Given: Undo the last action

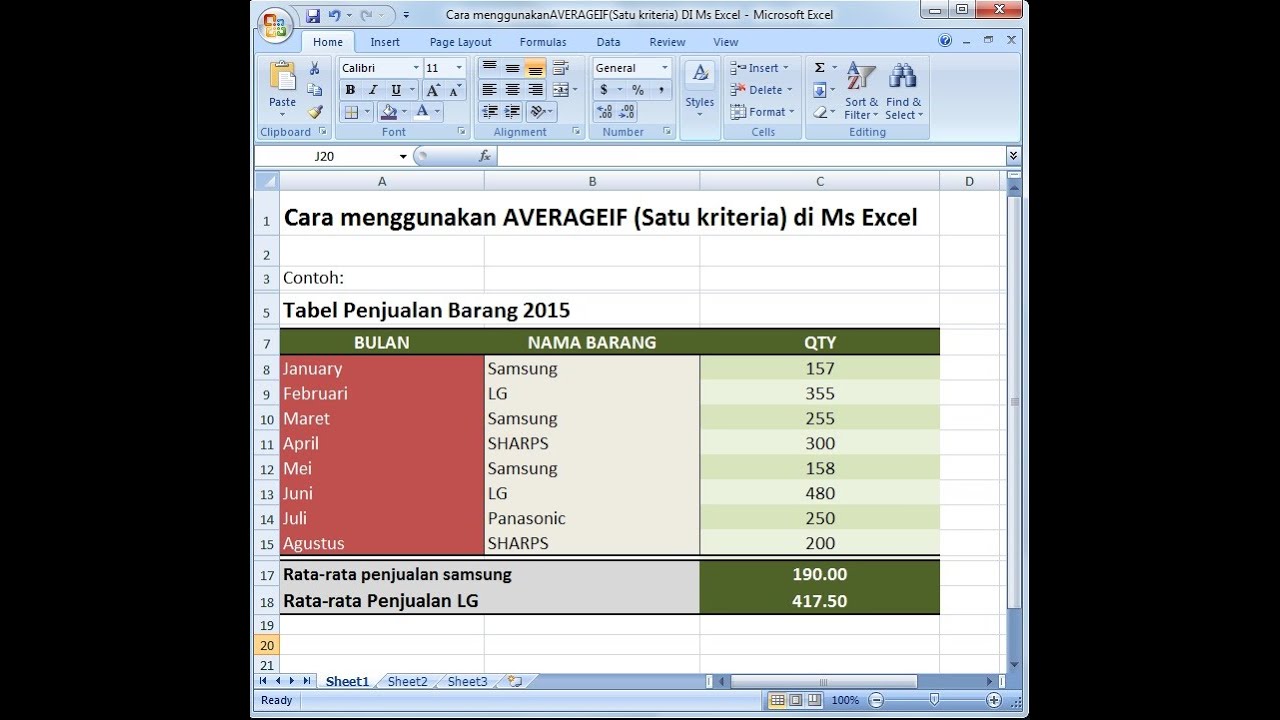Looking at the screenshot, I should click(335, 15).
